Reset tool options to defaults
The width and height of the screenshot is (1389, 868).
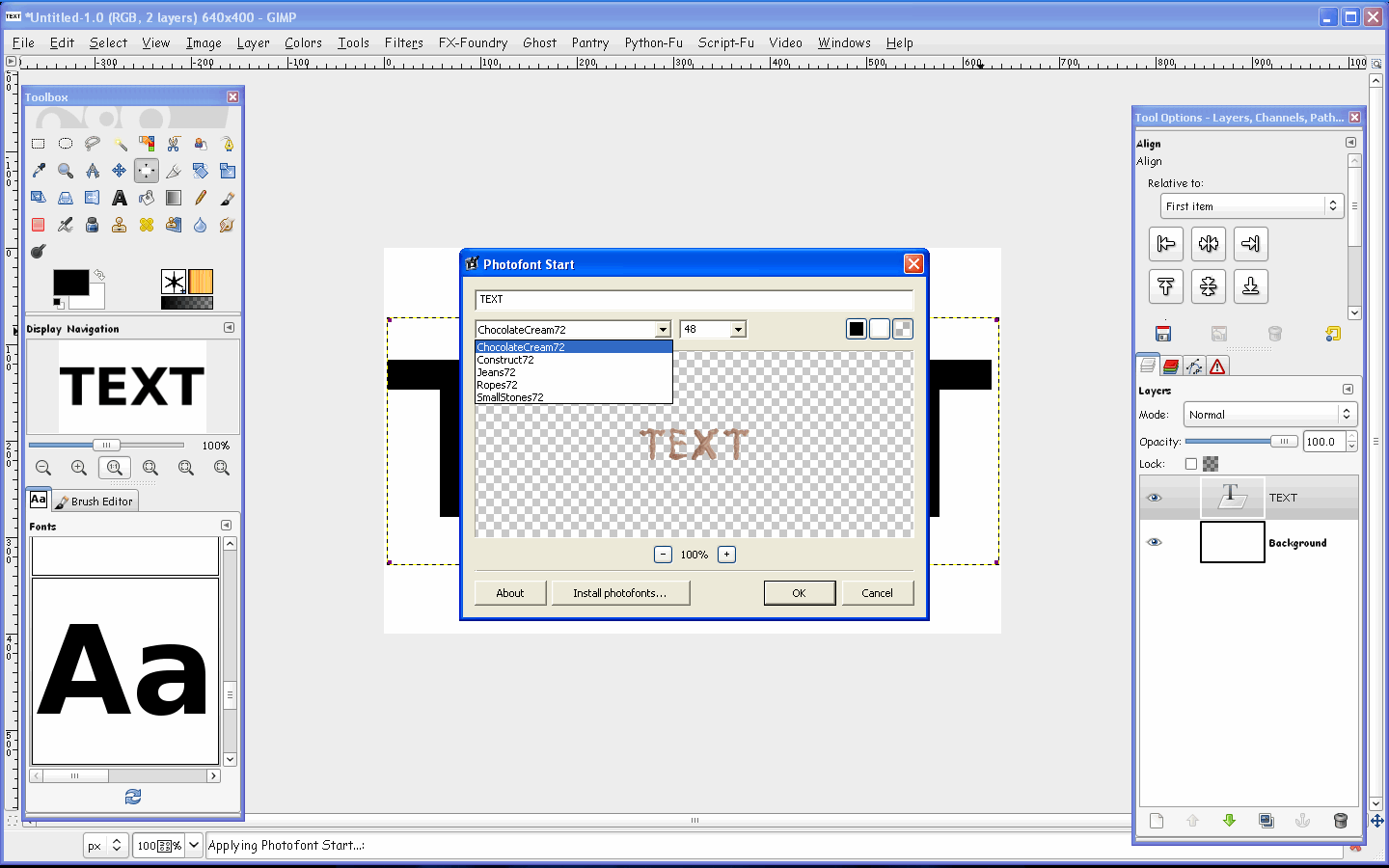point(1333,334)
